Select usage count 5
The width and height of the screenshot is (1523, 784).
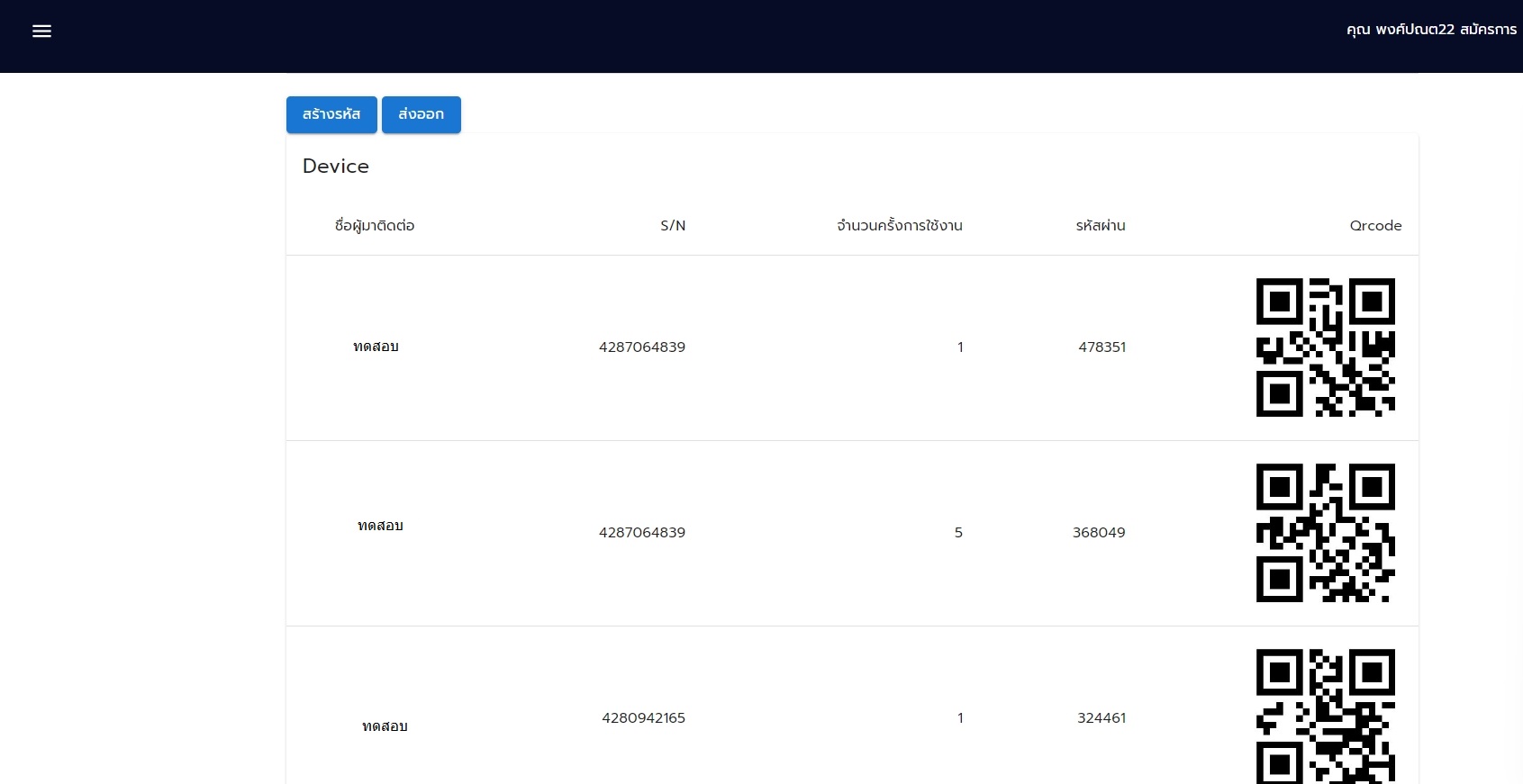(958, 533)
